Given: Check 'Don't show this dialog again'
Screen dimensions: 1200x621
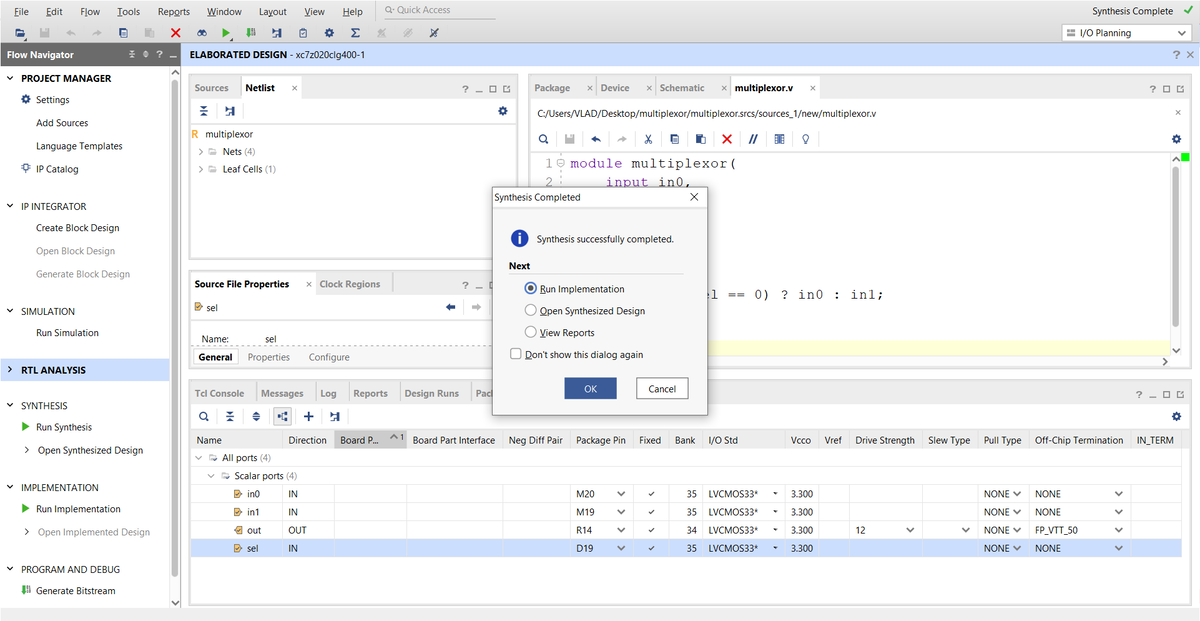Looking at the screenshot, I should tap(516, 354).
